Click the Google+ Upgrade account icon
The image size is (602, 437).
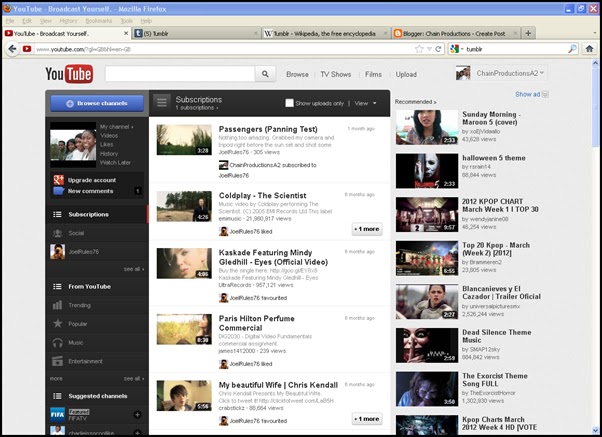pos(59,180)
